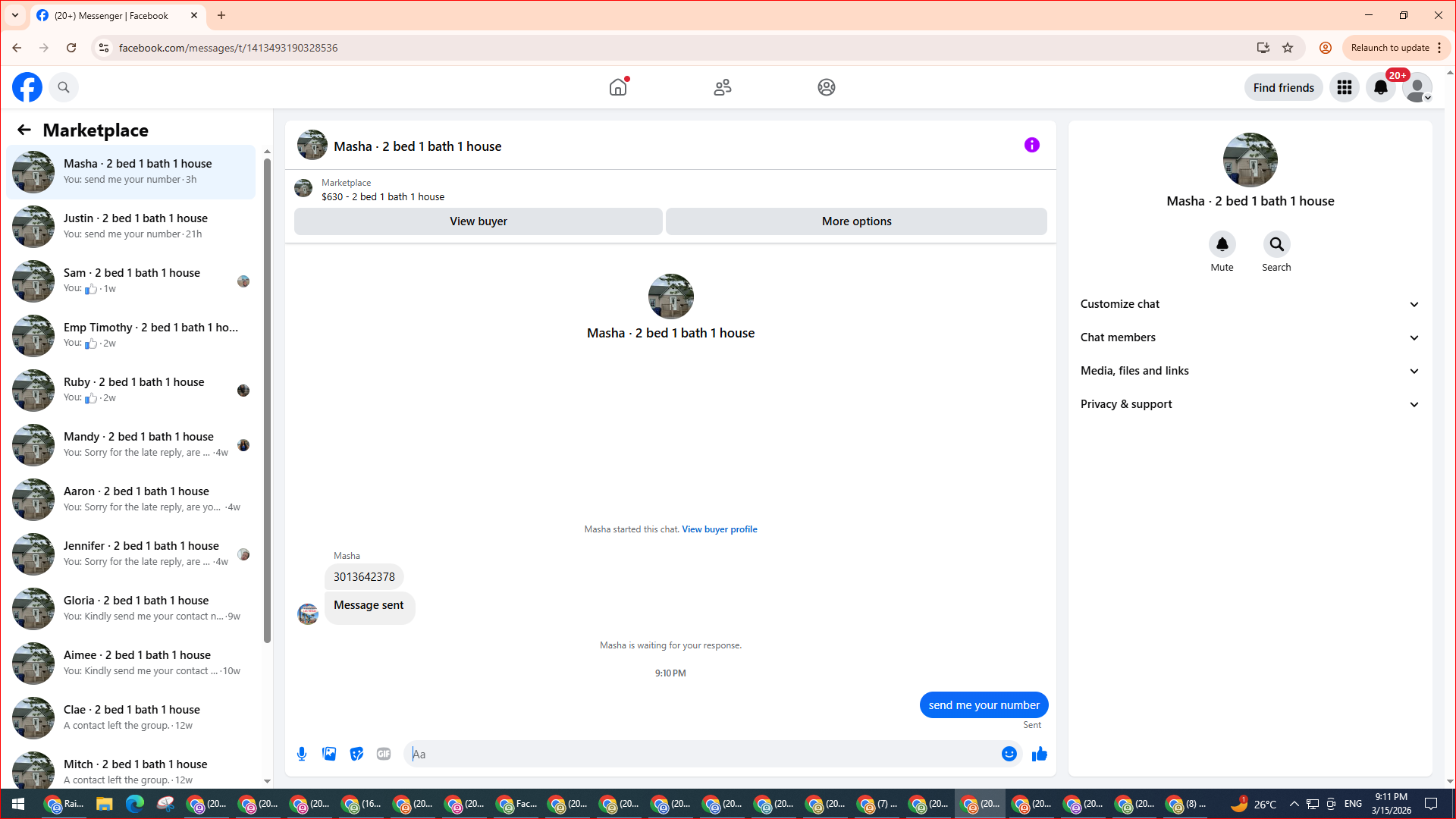Open the account profile avatar menu
The image size is (1456, 819).
pyautogui.click(x=1417, y=87)
